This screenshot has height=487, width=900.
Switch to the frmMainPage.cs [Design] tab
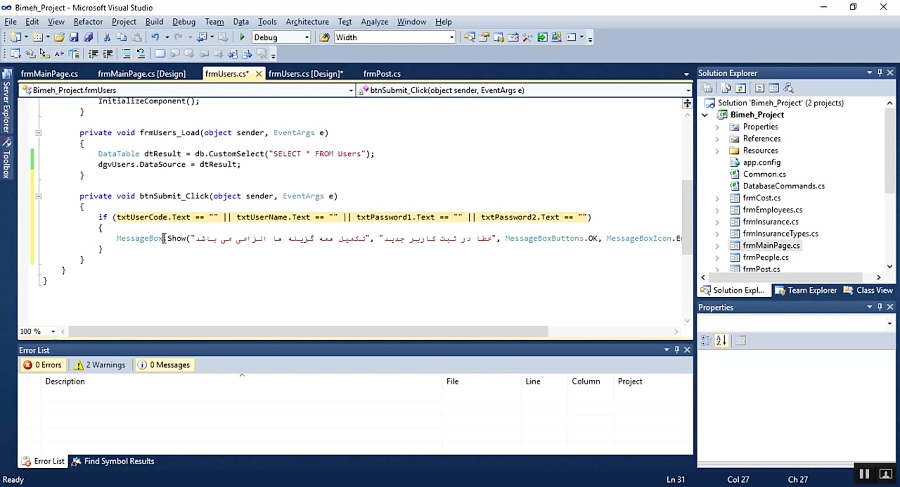pyautogui.click(x=141, y=74)
